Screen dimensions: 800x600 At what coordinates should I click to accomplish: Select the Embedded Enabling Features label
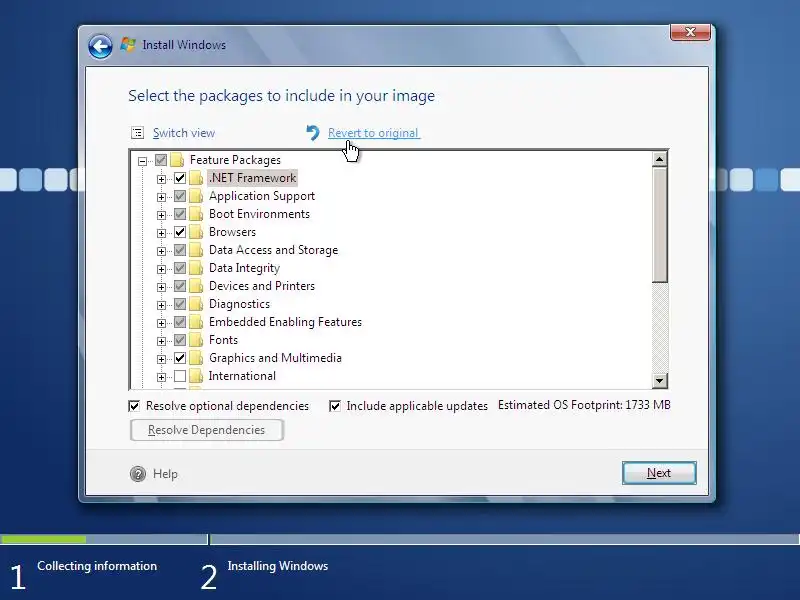click(285, 322)
